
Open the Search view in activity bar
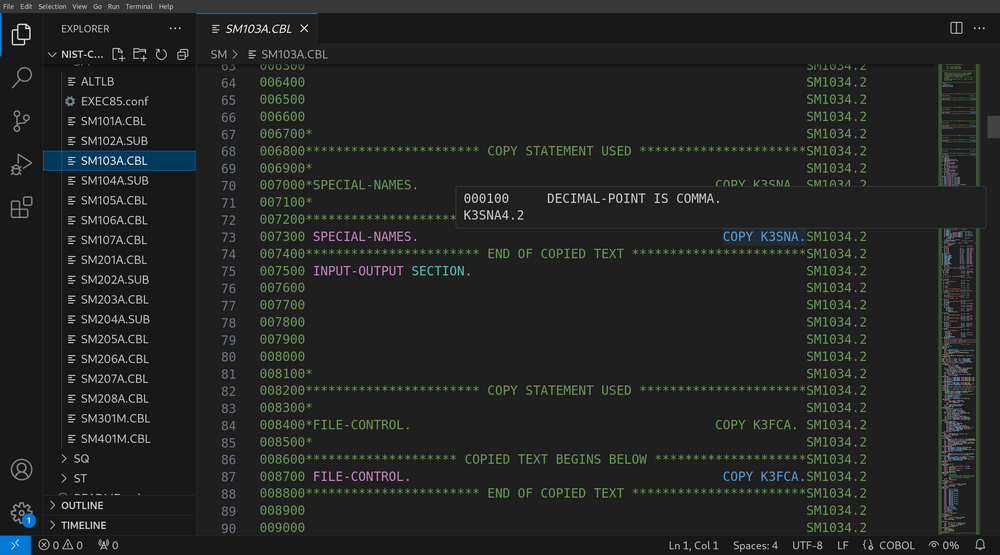[21, 78]
